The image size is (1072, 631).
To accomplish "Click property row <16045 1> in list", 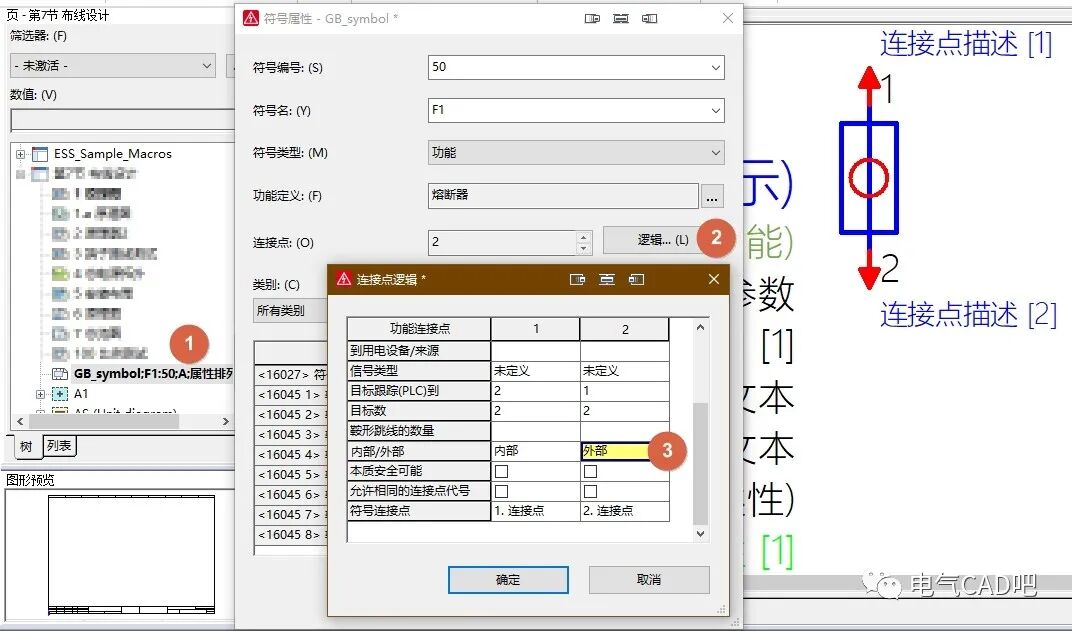I will tap(291, 394).
